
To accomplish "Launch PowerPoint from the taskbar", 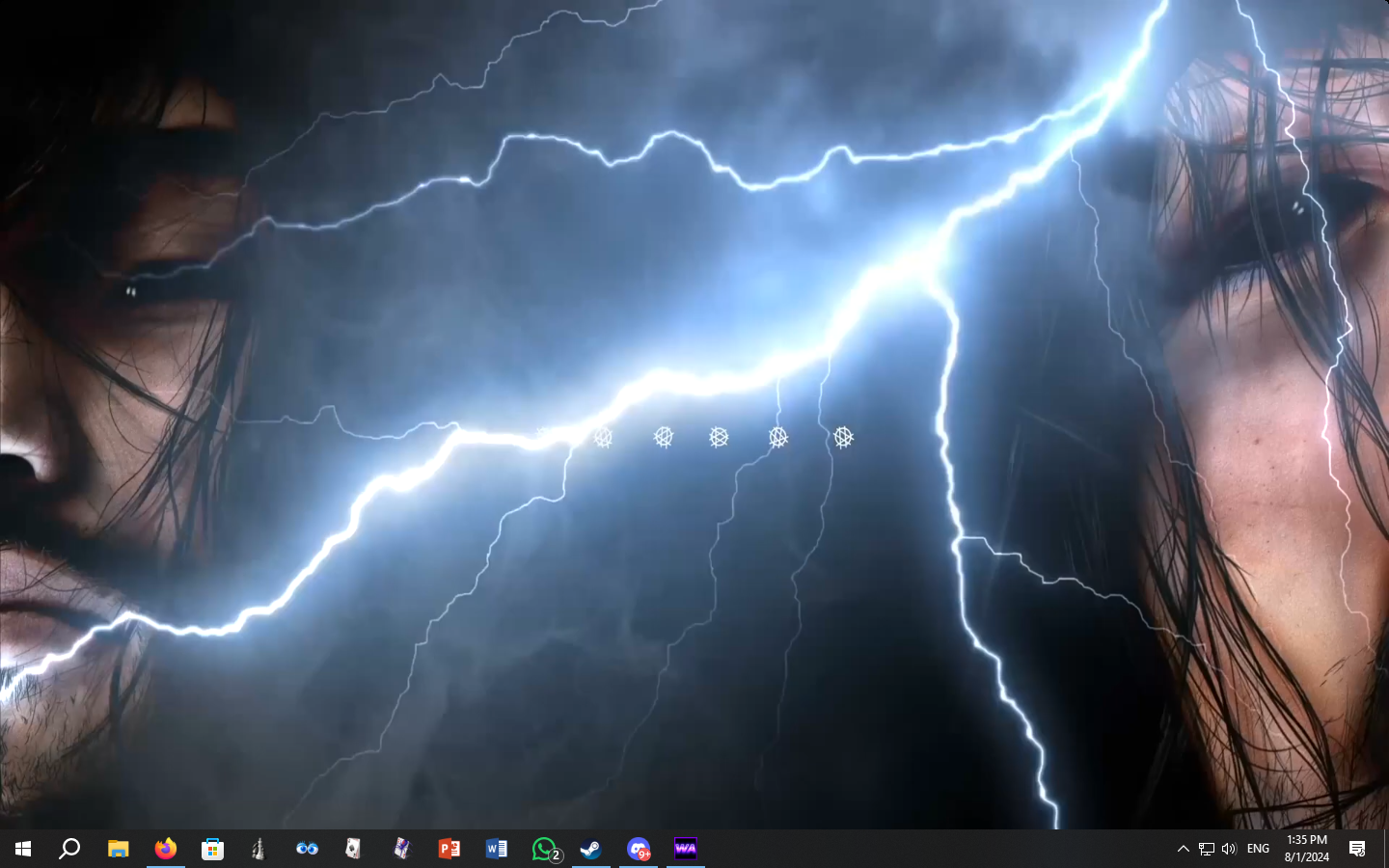I will click(x=449, y=849).
